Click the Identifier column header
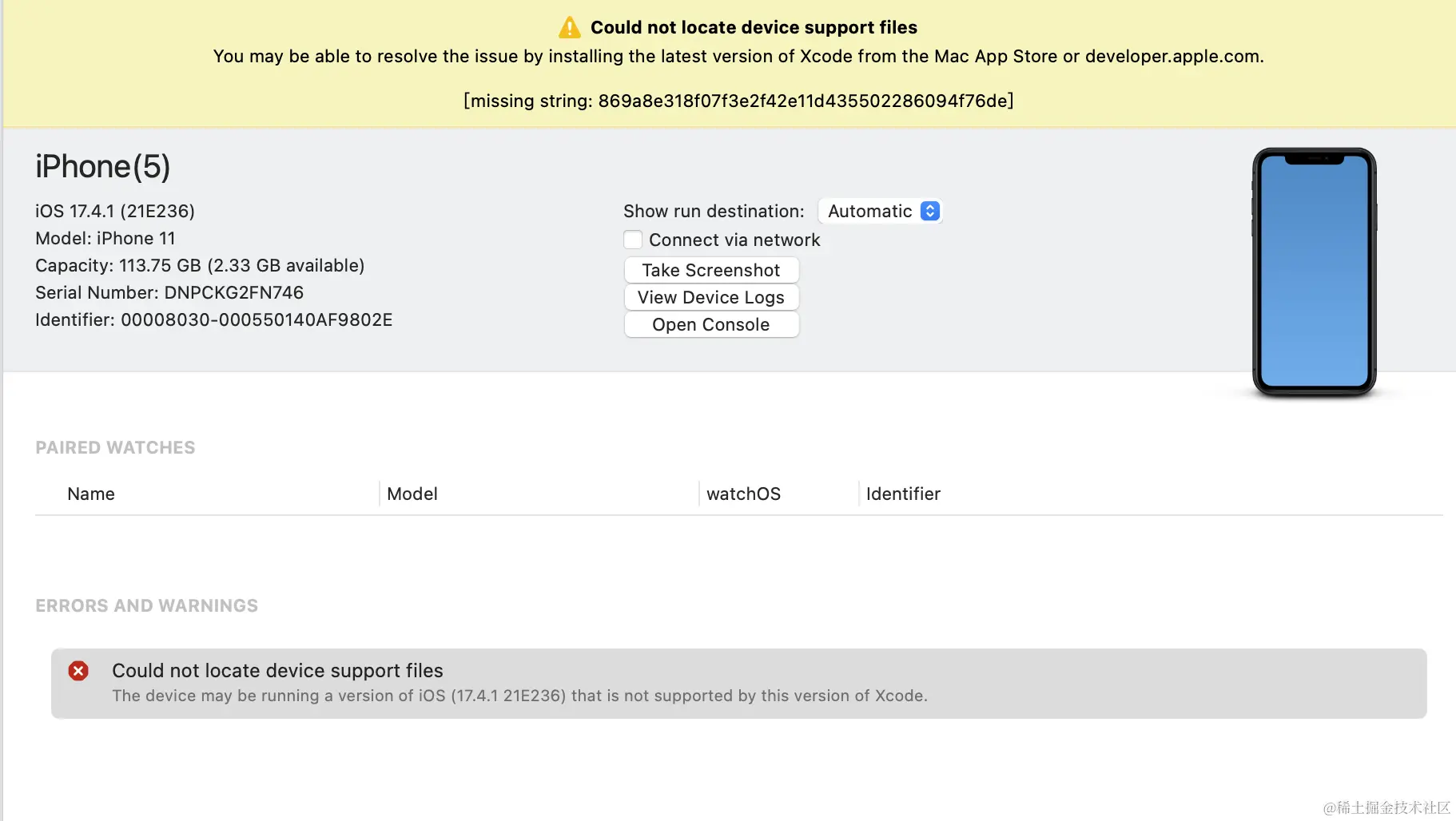The height and width of the screenshot is (821, 1456). click(903, 494)
